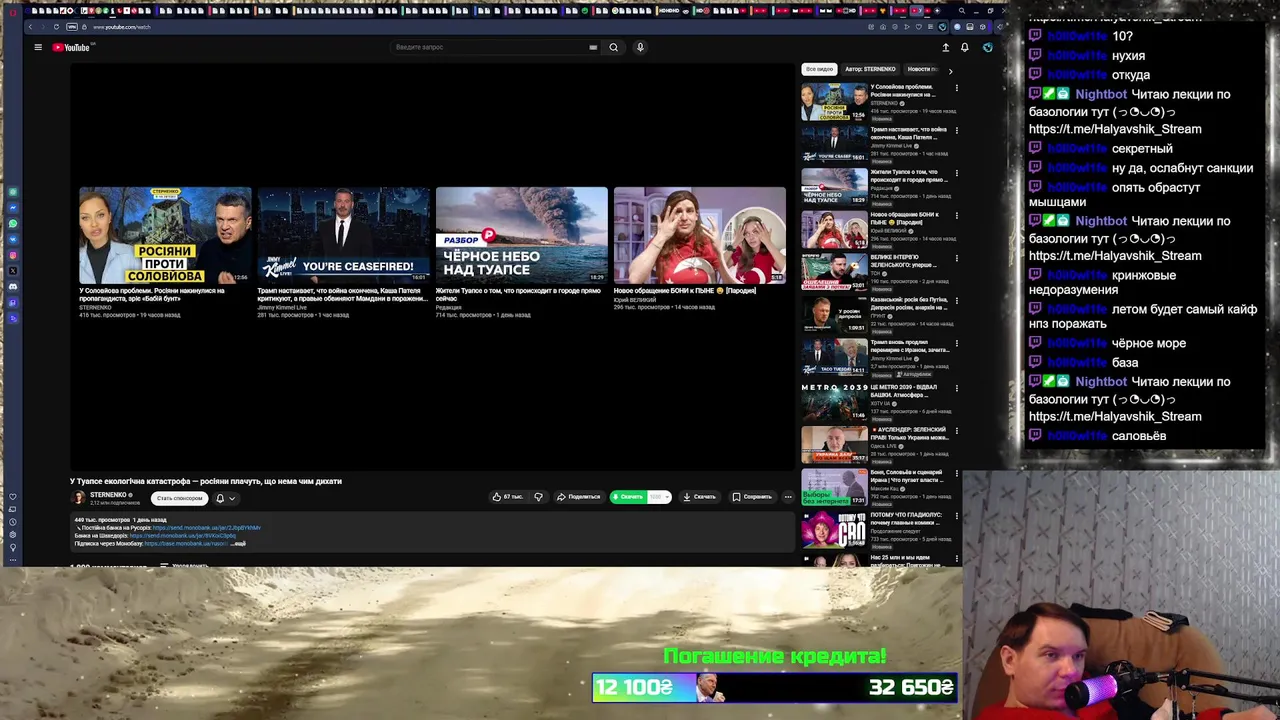Open the base.monobank.ua link in description

[x=186, y=543]
